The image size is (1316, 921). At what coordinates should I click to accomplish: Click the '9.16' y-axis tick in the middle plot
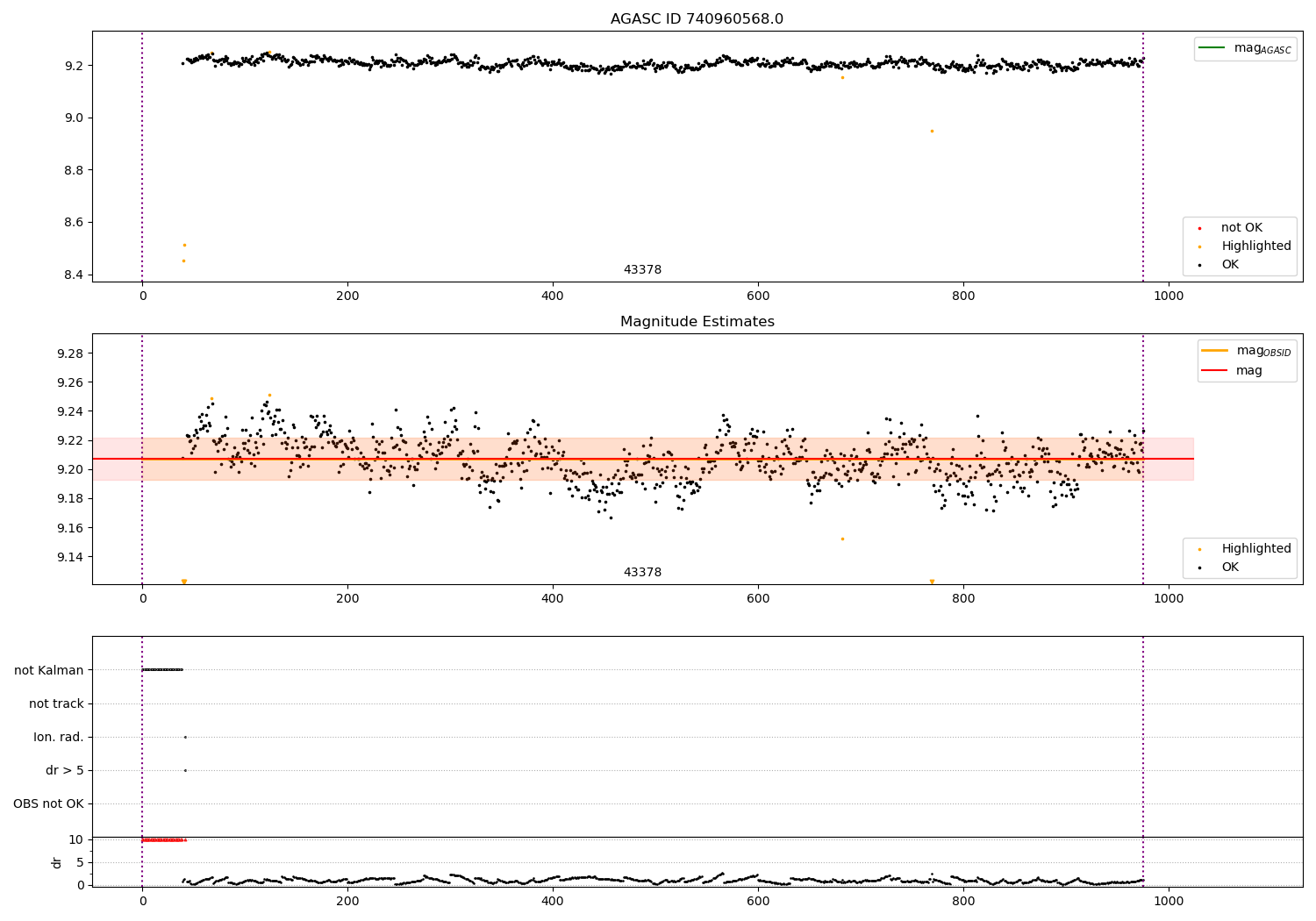70,529
